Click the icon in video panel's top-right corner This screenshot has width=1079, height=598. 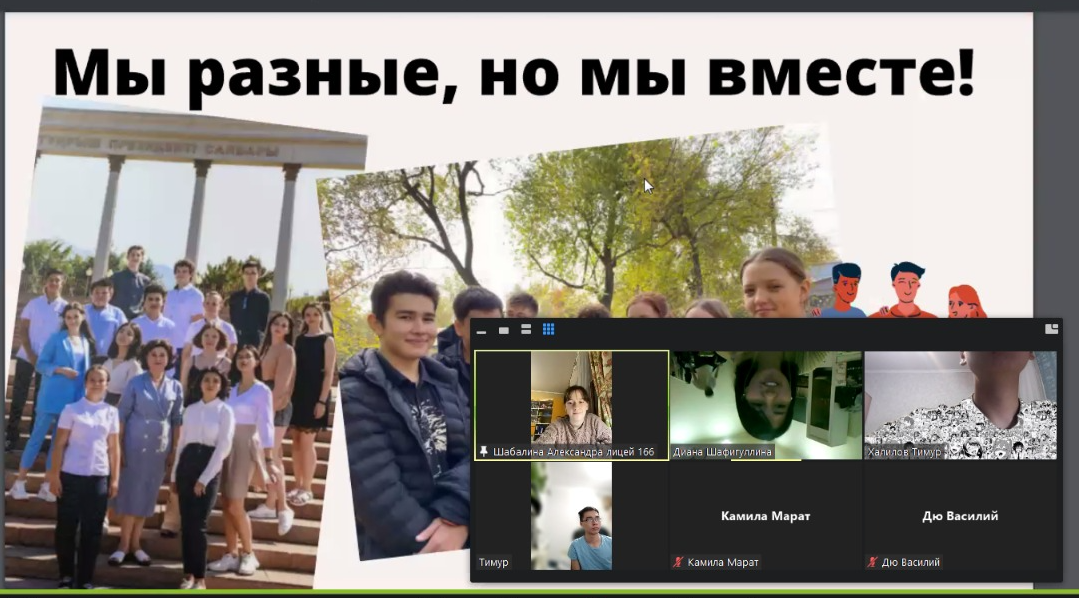tap(1051, 329)
